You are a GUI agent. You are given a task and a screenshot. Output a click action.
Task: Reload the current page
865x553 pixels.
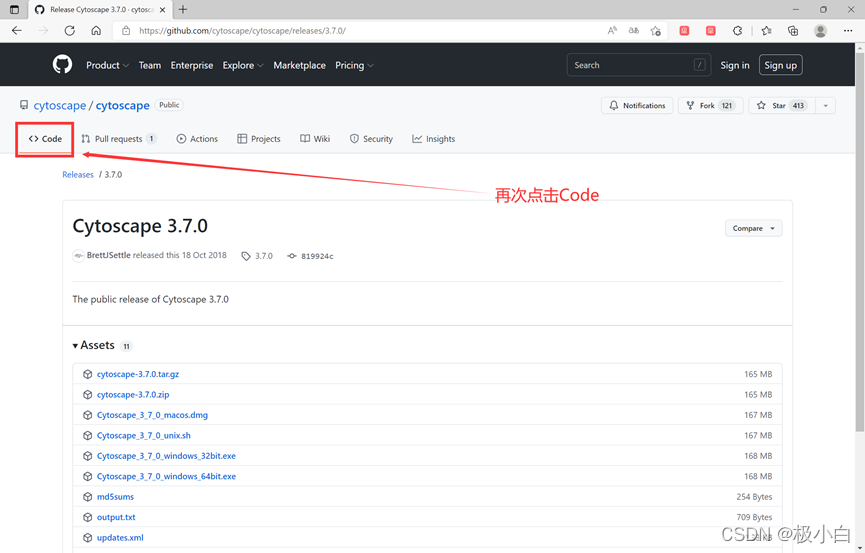70,31
